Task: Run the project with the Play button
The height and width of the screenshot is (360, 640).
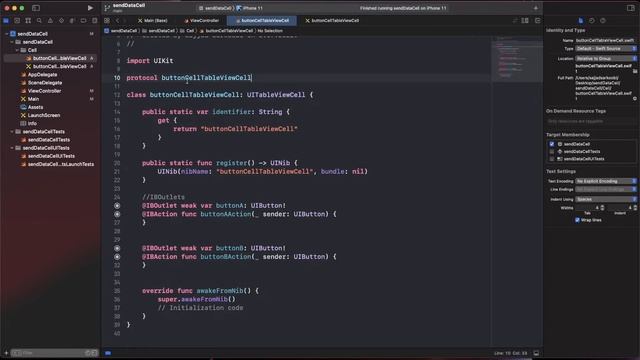Action: point(90,8)
